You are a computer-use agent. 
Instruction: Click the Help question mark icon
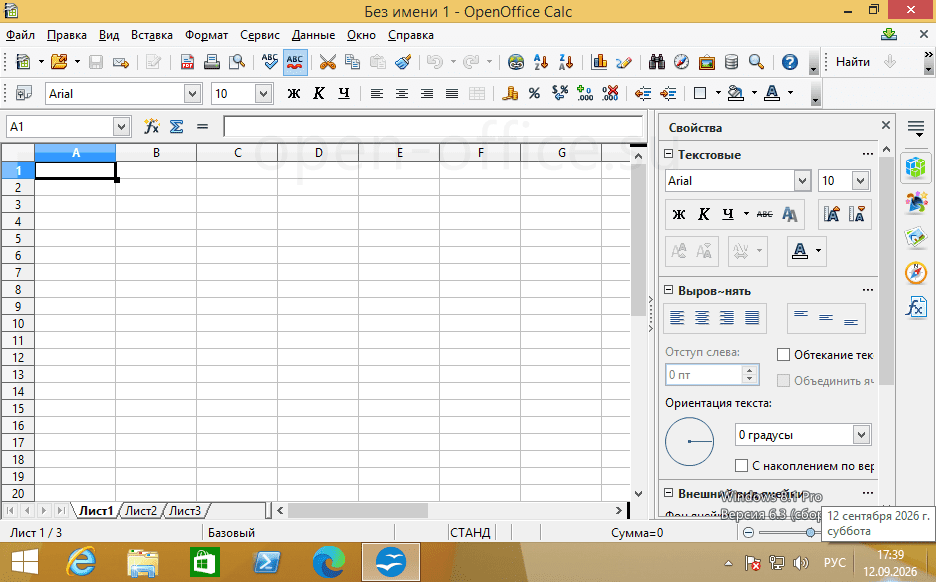[x=790, y=62]
